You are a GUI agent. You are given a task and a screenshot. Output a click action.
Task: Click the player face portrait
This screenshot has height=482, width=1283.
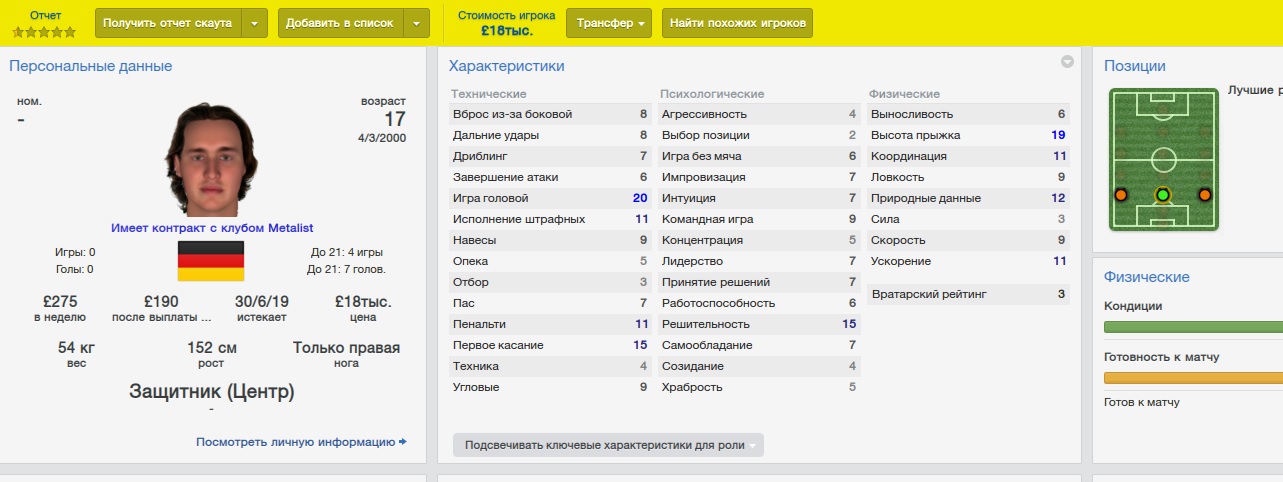tap(211, 159)
